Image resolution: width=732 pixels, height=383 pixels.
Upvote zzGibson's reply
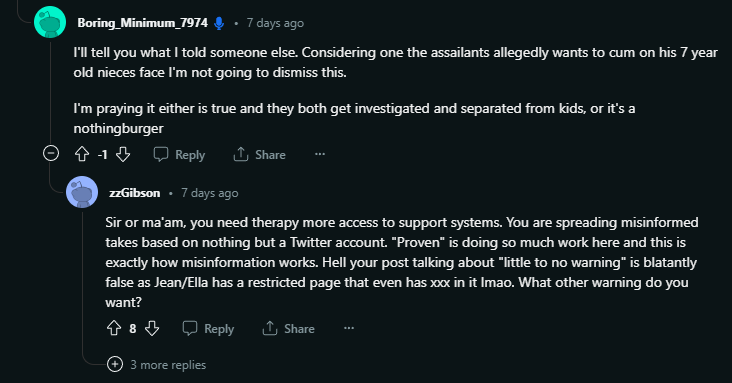pyautogui.click(x=114, y=328)
